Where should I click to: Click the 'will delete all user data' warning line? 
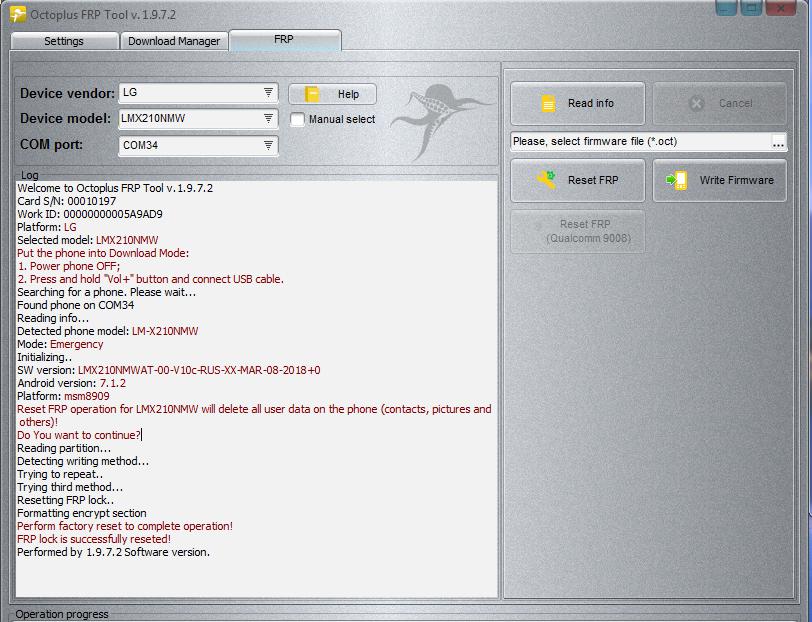coord(254,415)
